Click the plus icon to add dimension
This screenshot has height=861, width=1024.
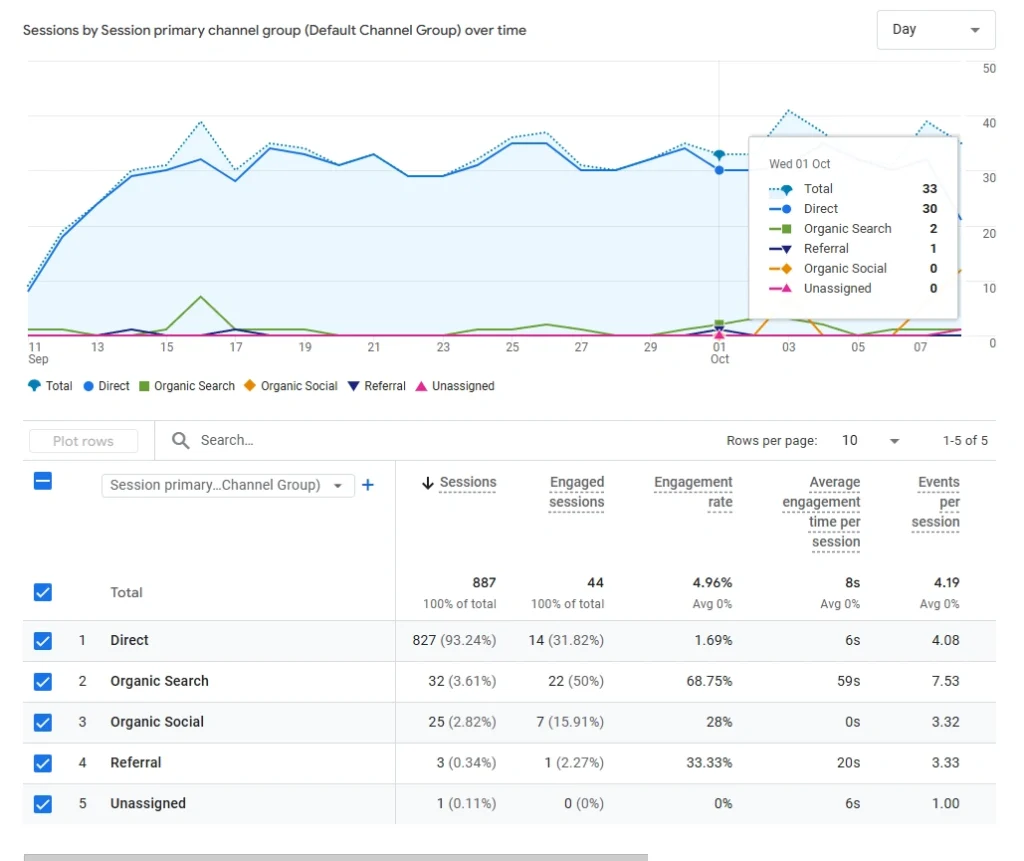[367, 485]
